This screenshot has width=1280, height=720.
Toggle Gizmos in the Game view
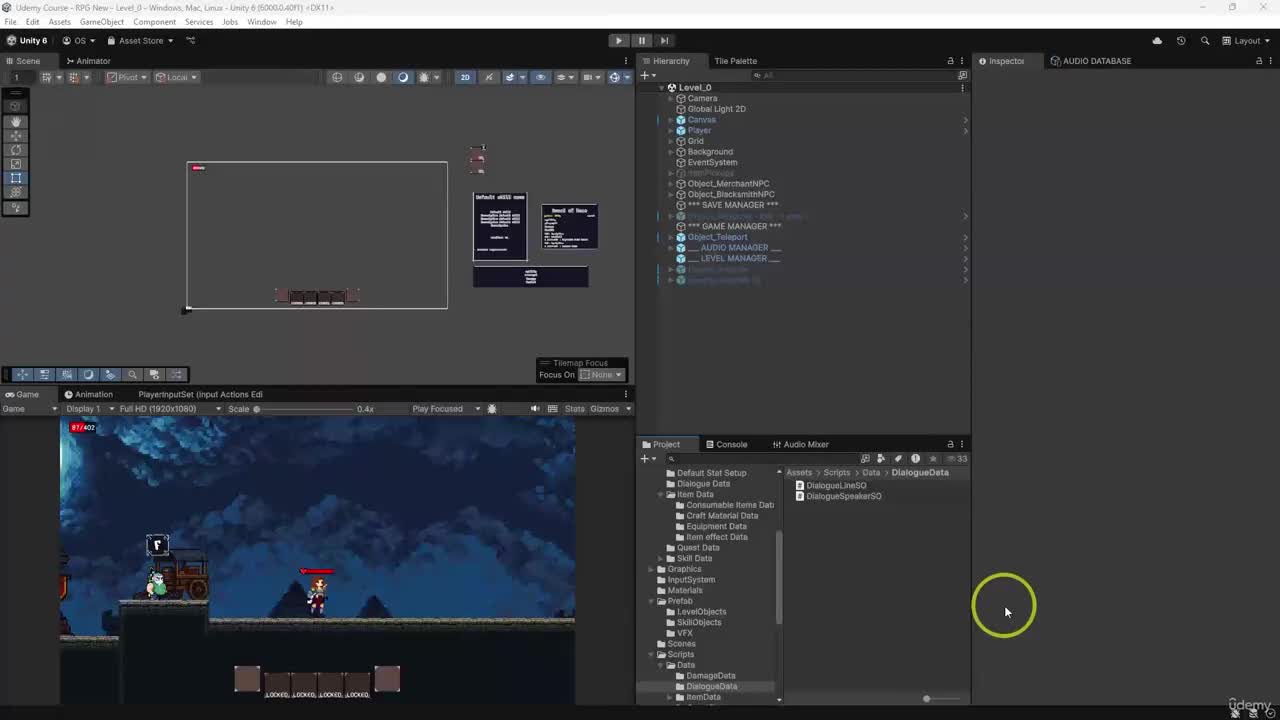pyautogui.click(x=605, y=409)
